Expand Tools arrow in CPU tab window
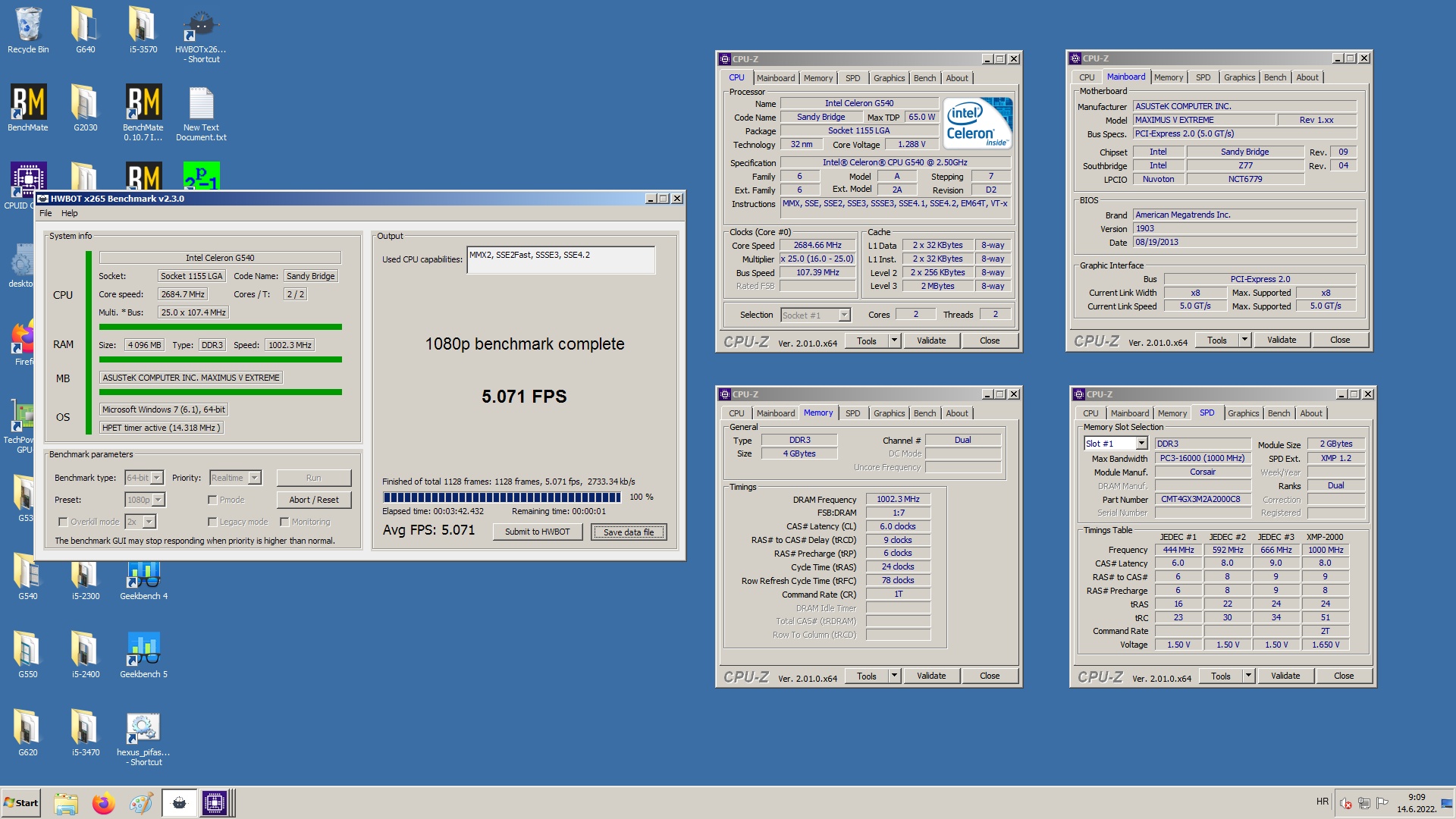Viewport: 1456px width, 819px height. (x=894, y=340)
